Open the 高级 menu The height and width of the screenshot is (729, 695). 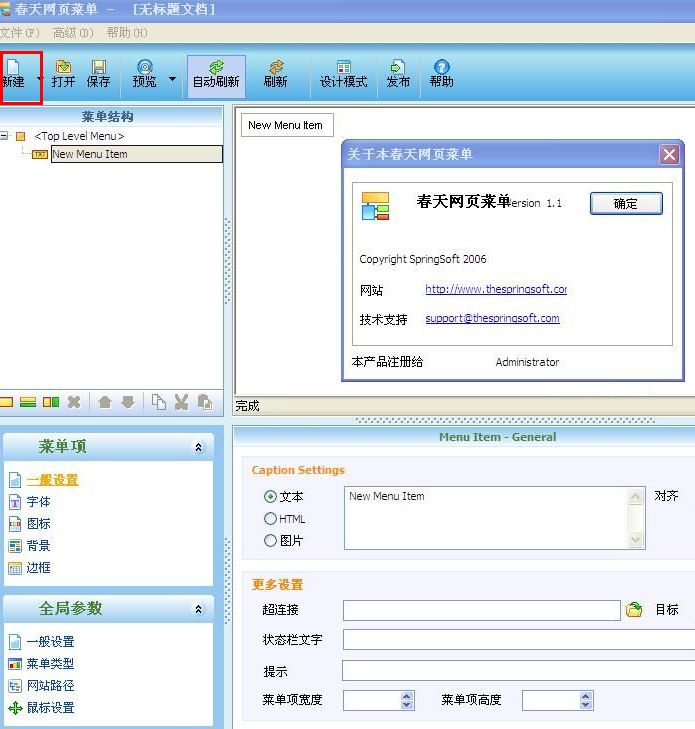point(73,33)
